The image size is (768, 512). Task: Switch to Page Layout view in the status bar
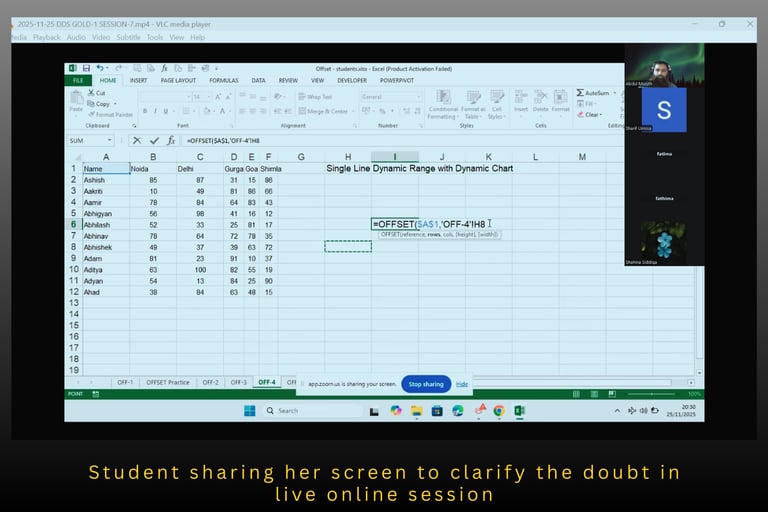[594, 394]
